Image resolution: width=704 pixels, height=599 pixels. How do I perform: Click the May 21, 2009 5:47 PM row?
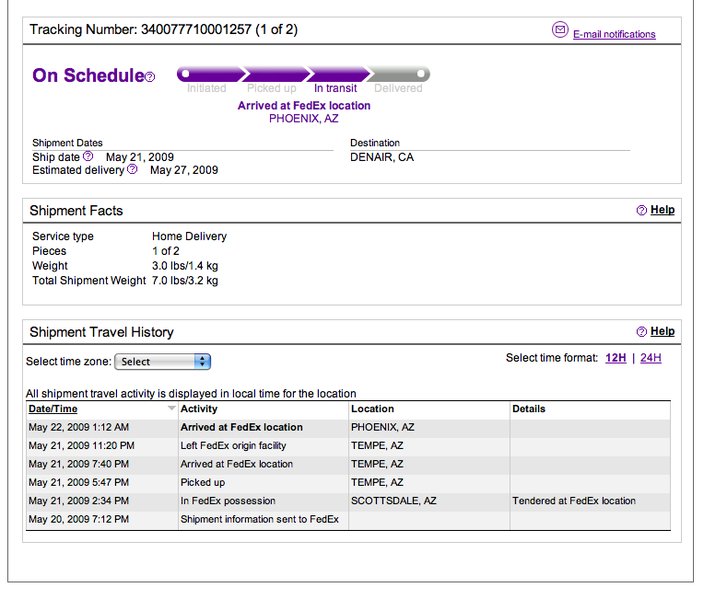click(348, 482)
